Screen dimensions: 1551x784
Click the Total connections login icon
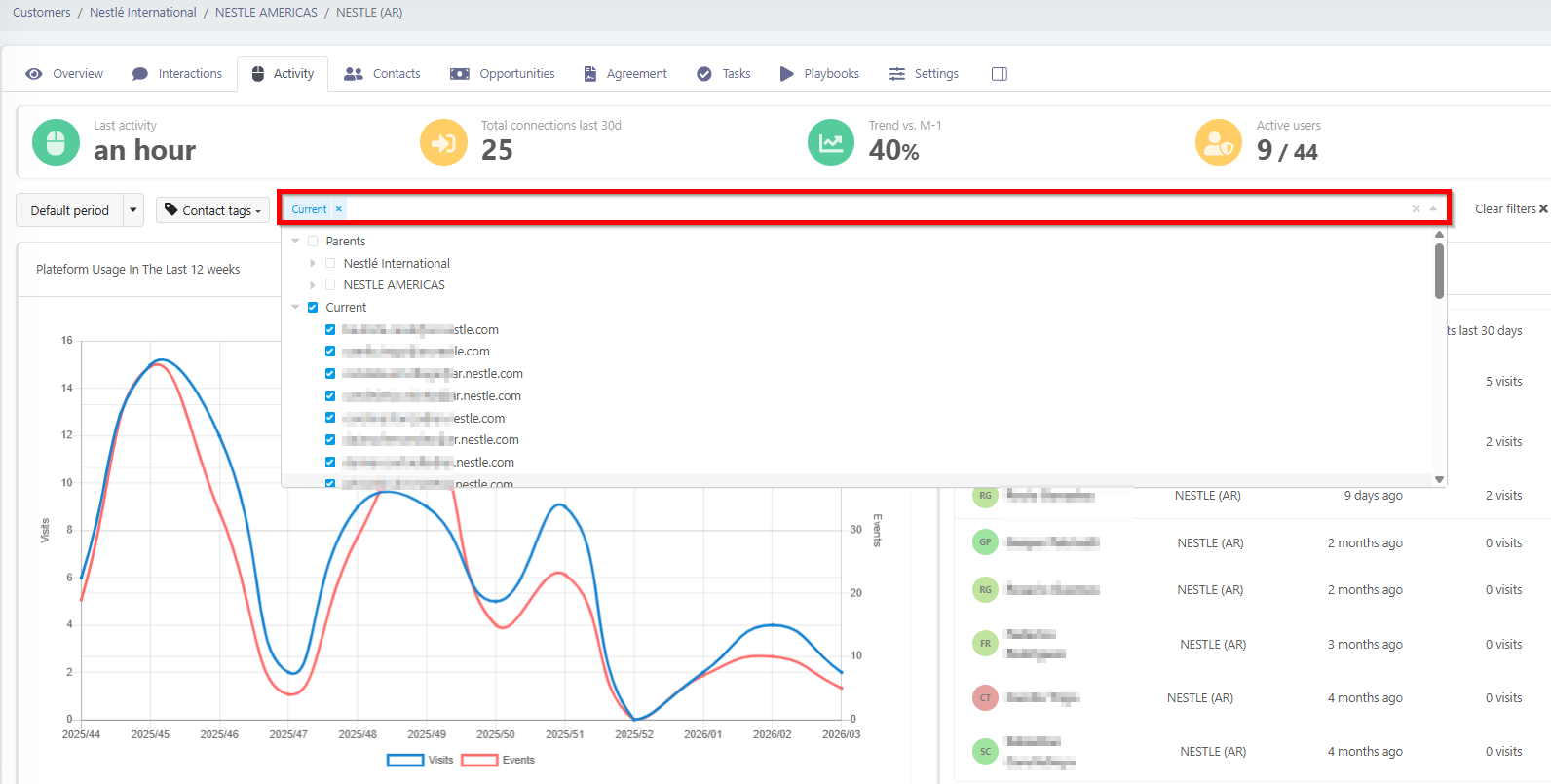443,143
